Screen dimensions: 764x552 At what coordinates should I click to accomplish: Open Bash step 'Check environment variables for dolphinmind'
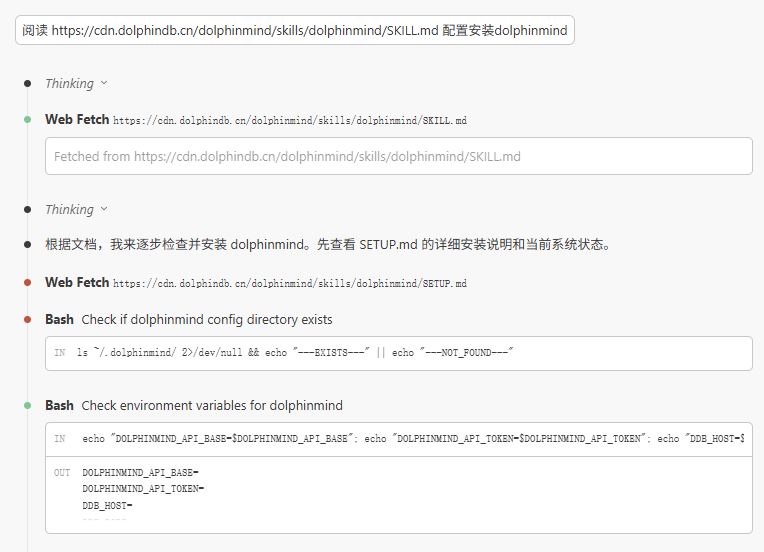(194, 405)
